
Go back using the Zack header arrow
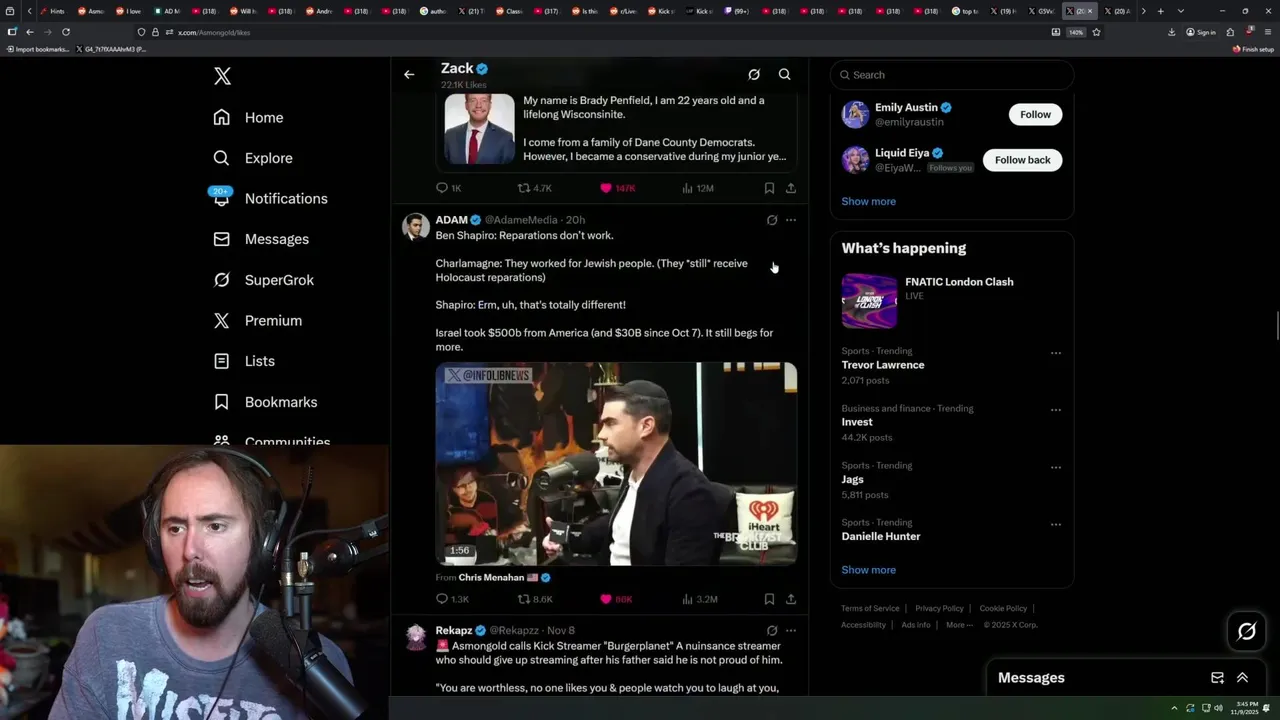pos(409,74)
